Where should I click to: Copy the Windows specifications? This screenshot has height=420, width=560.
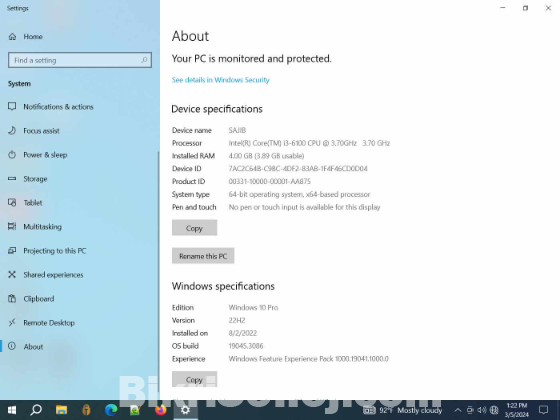click(x=194, y=379)
